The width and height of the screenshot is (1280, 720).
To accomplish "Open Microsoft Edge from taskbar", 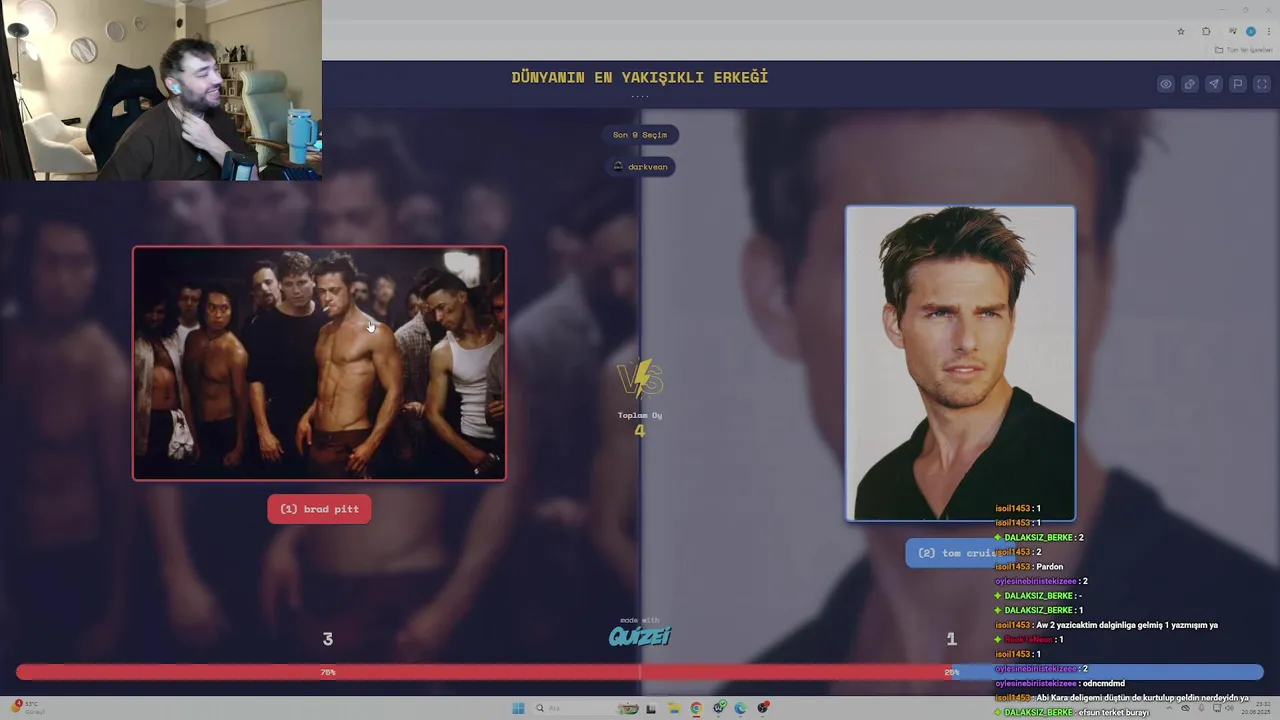I will 741,709.
